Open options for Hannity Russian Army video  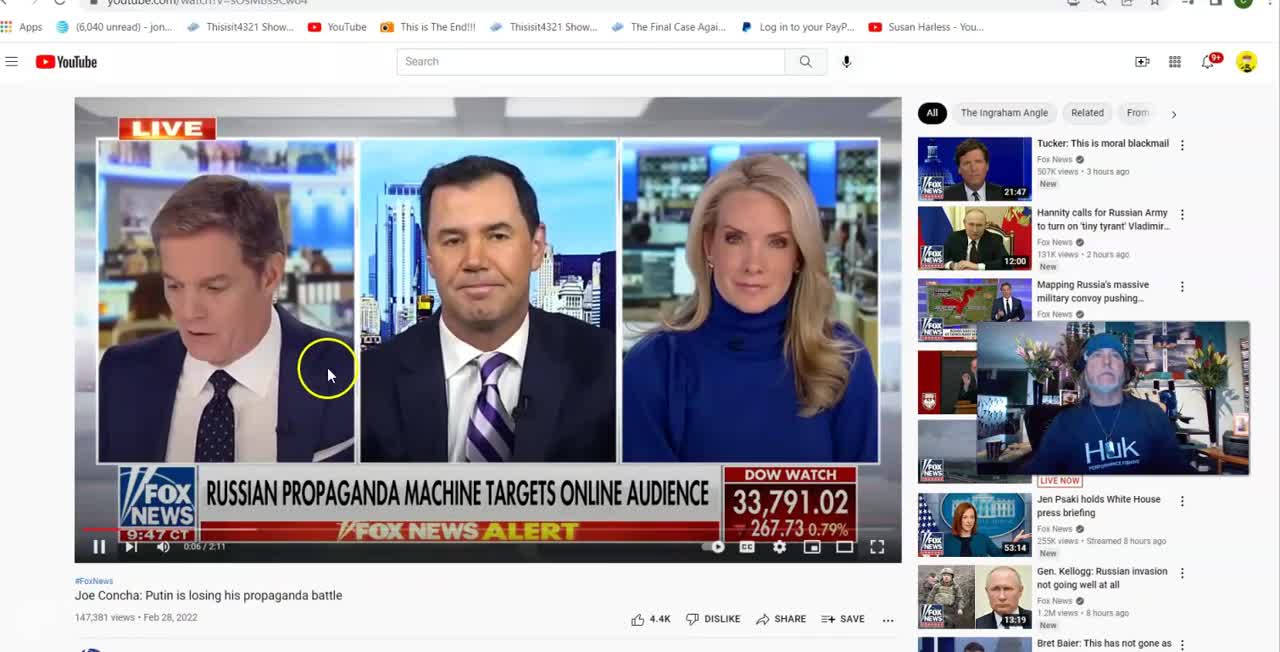1182,215
